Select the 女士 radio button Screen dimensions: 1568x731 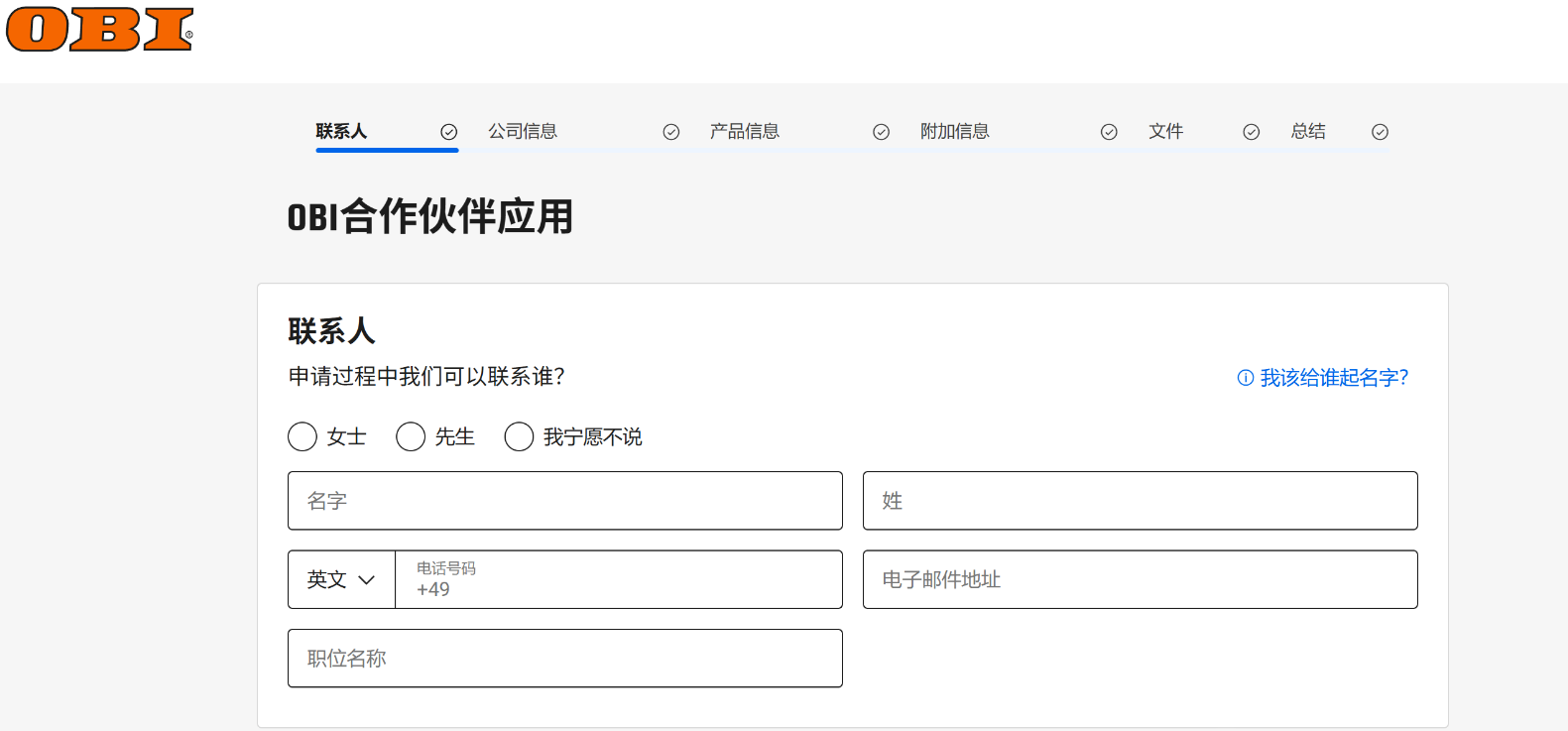302,436
